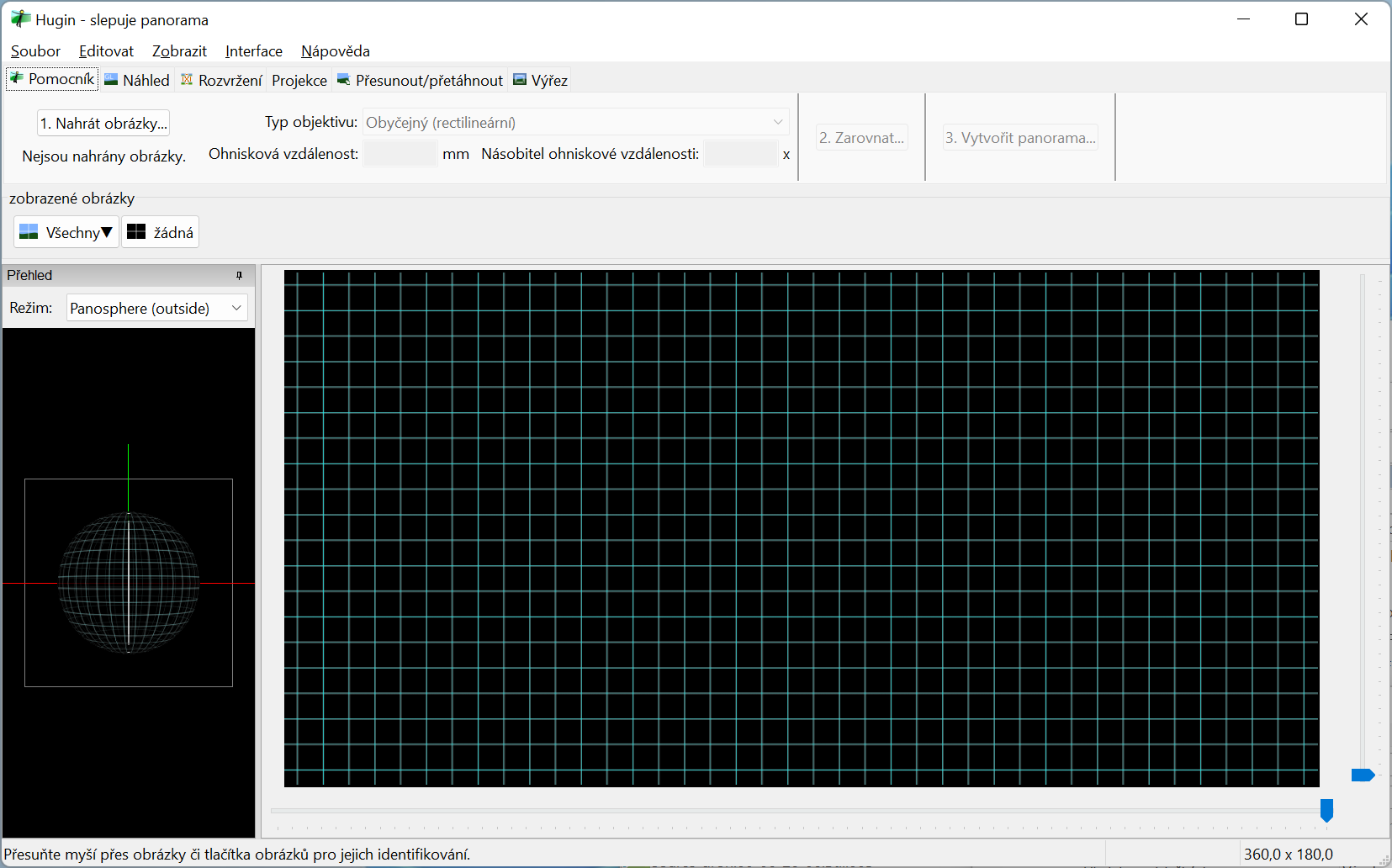This screenshot has height=868, width=1392.
Task: Click the Hugin app icon in title bar
Action: tap(20, 19)
